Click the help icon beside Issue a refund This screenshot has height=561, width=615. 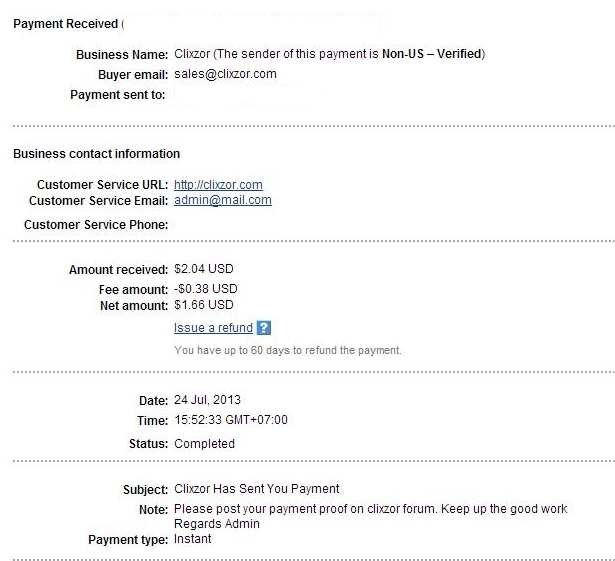[264, 328]
